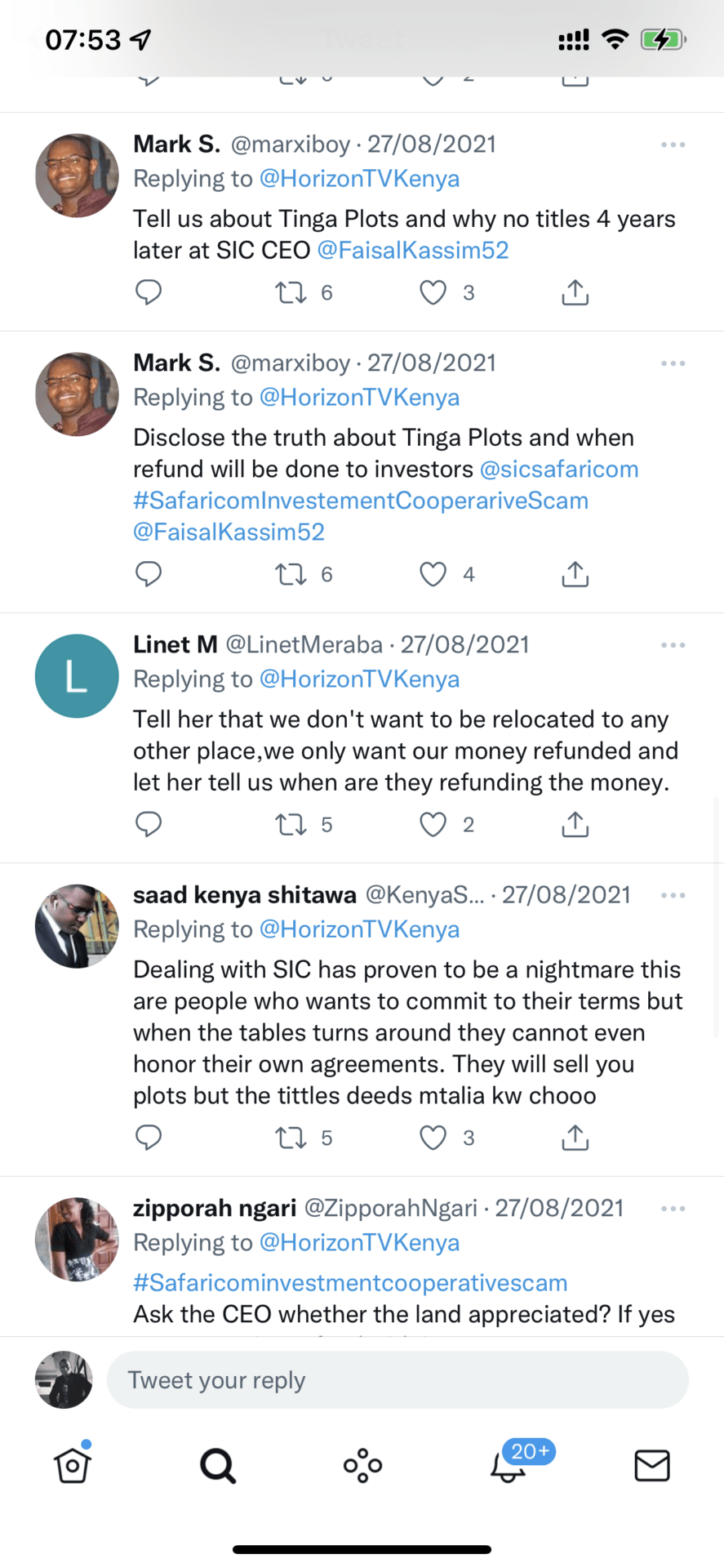Open the #SafaricomInvestementCooperariveScam hashtag
724x1568 pixels.
pyautogui.click(x=361, y=501)
